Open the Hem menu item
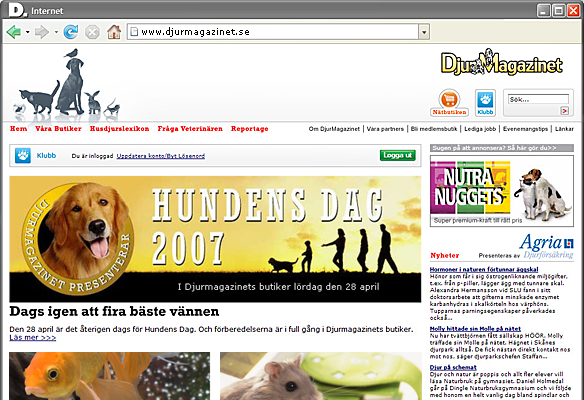This screenshot has height=400, width=584. tap(18, 128)
